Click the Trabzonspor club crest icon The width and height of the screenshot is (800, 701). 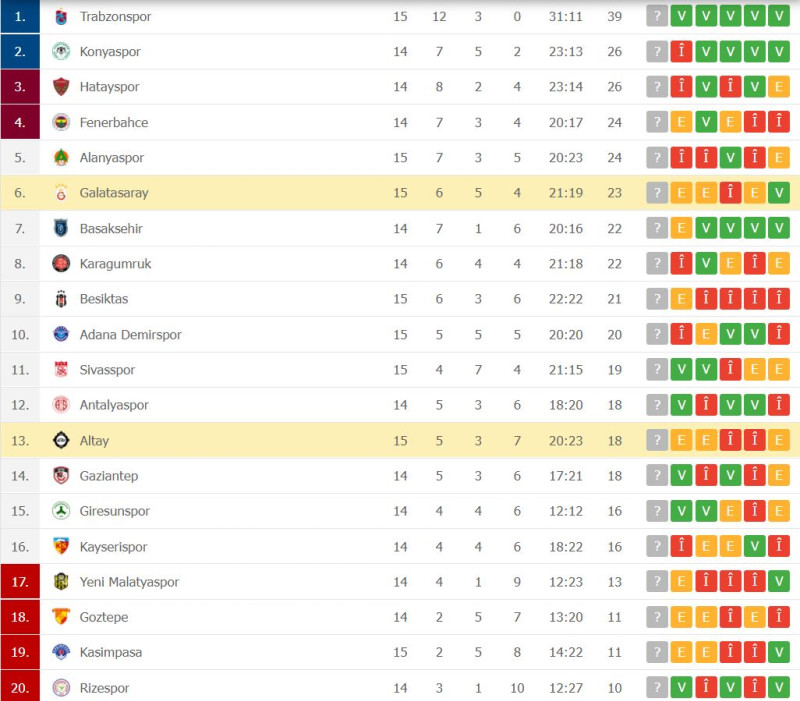(61, 17)
